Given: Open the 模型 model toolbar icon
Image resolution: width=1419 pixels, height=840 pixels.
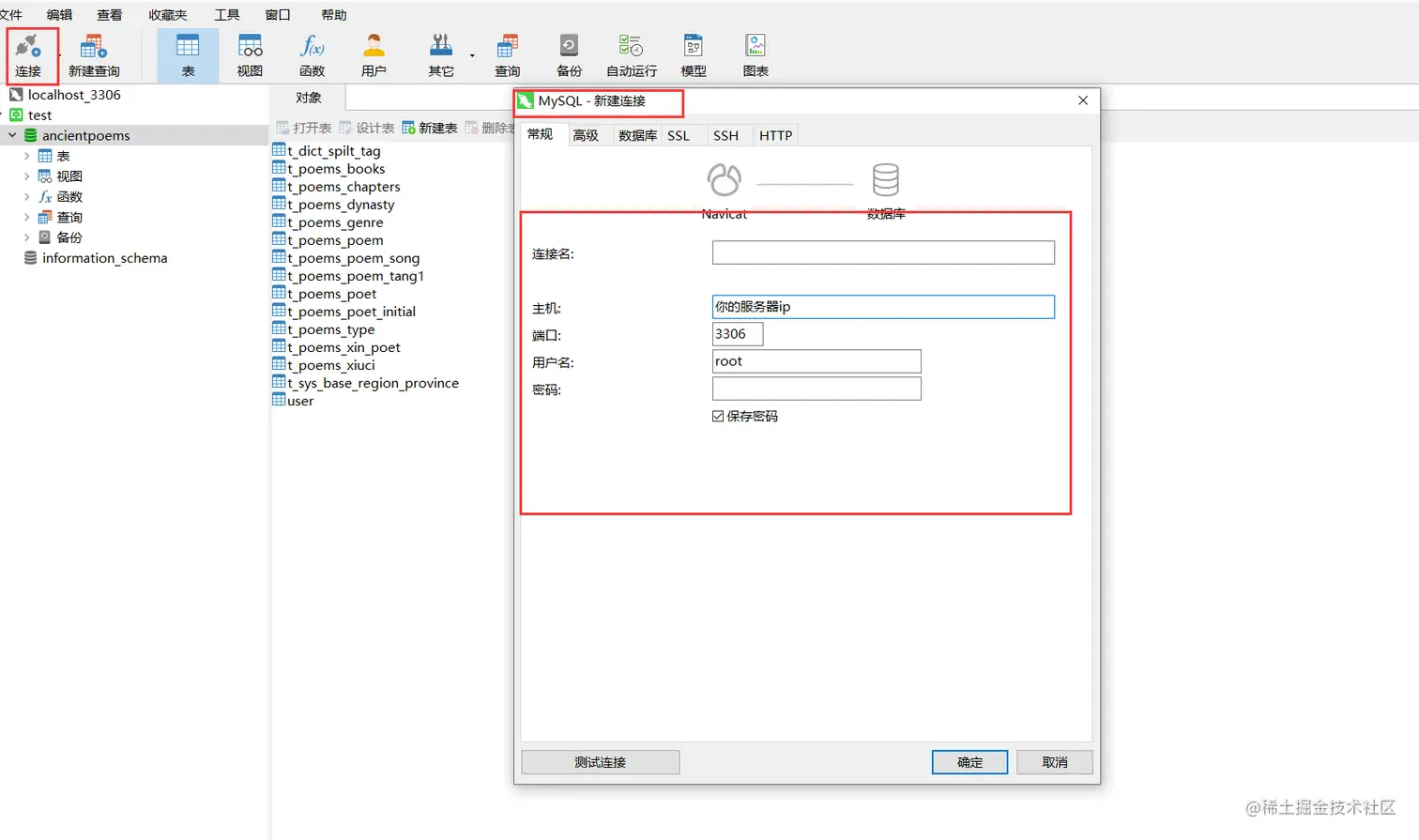Looking at the screenshot, I should [694, 55].
